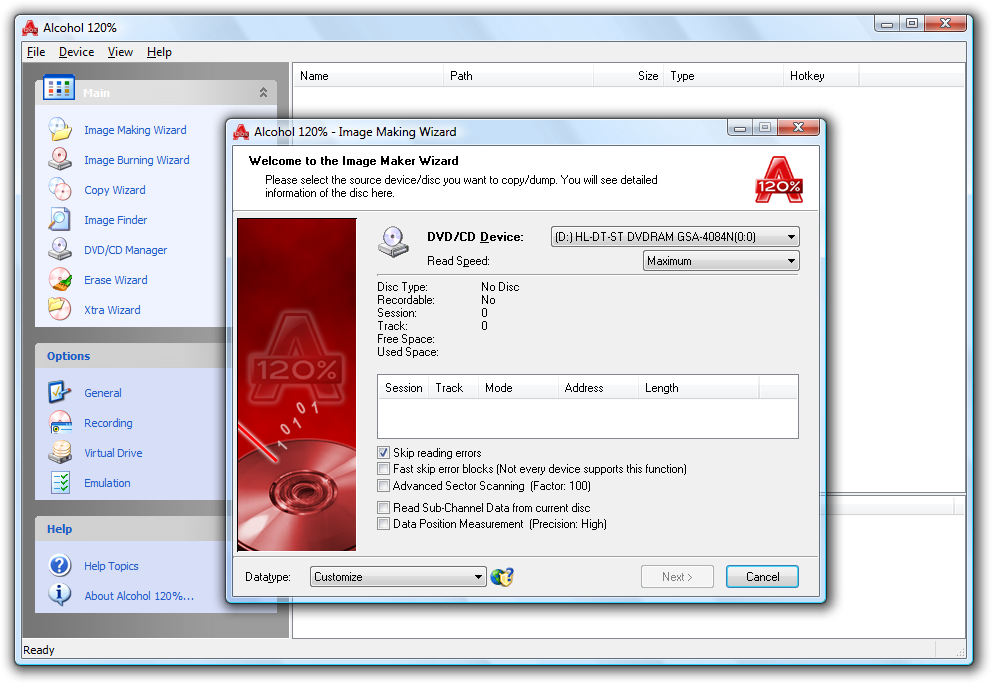Open the Datatype Customize dropdown
Viewport: 992px width, 684px height.
(x=398, y=577)
